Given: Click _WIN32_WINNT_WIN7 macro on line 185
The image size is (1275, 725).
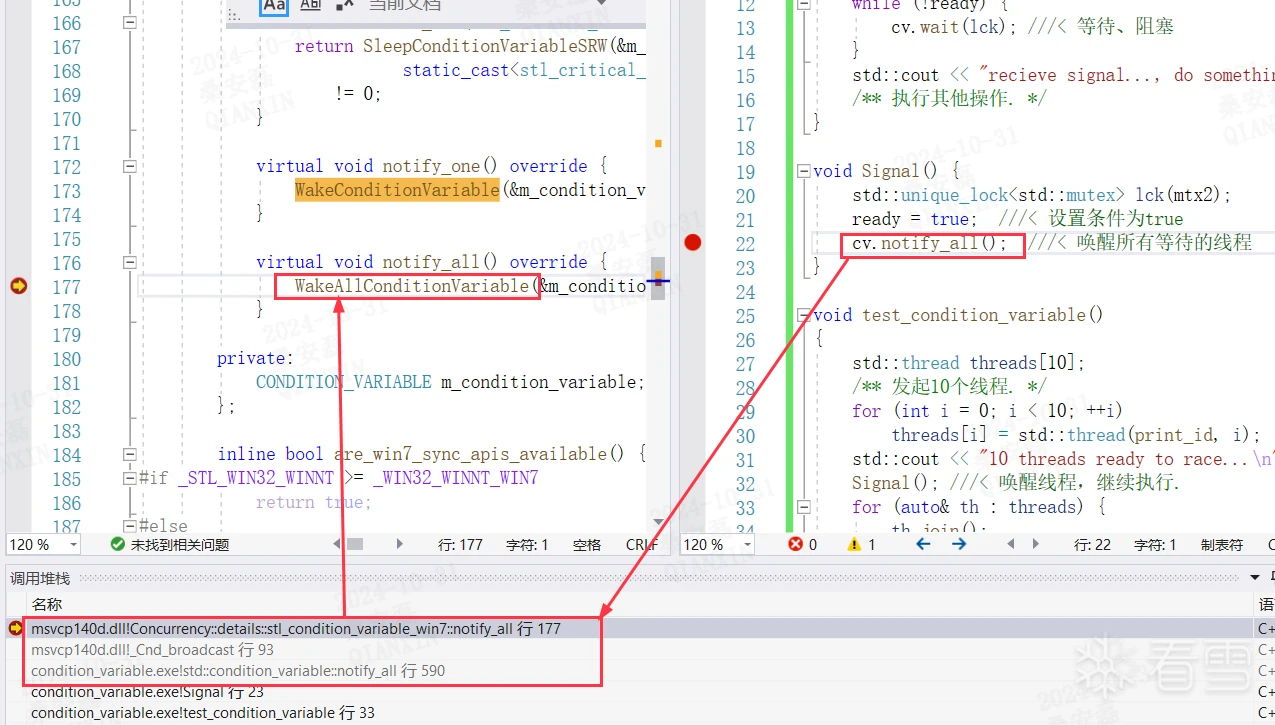Looking at the screenshot, I should click(455, 478).
